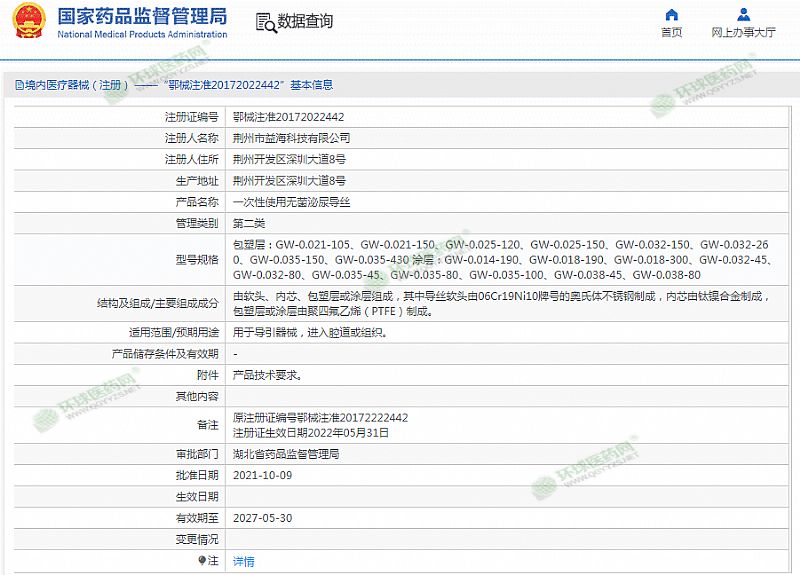Screen dimensions: 800x575
Task: Open 网上办事大厅 via the person icon
Action: tap(743, 14)
